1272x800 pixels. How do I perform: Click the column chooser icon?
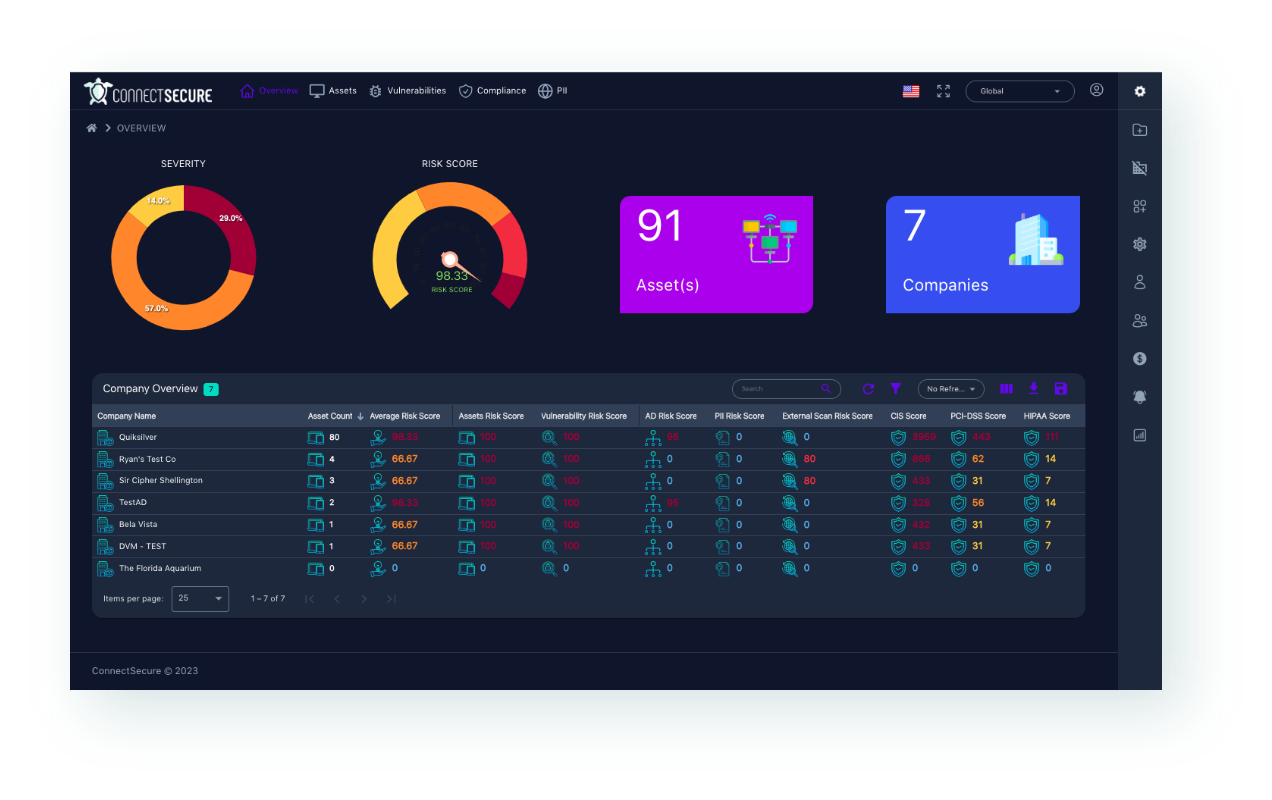click(x=1006, y=389)
